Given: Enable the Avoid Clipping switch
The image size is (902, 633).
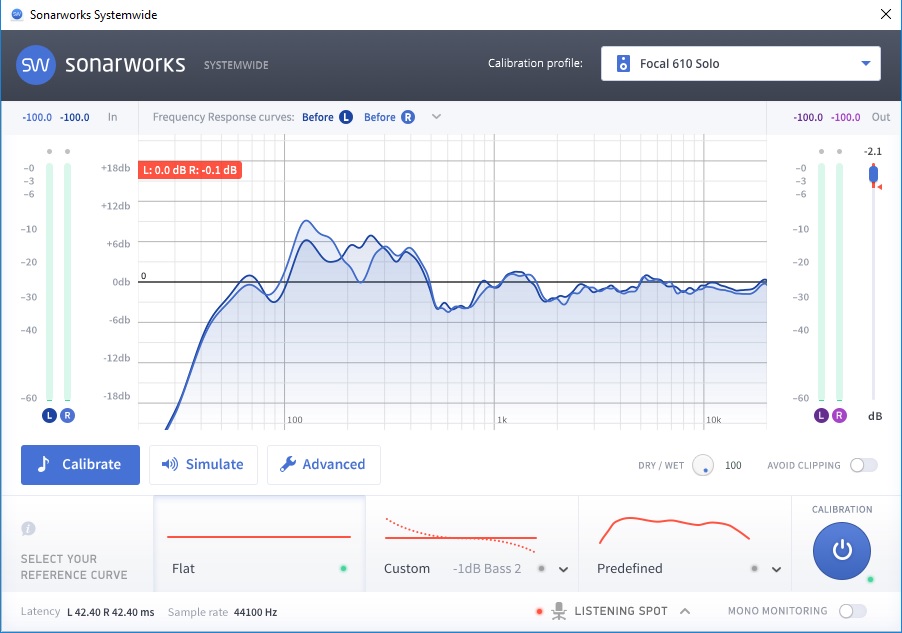Looking at the screenshot, I should (x=863, y=465).
